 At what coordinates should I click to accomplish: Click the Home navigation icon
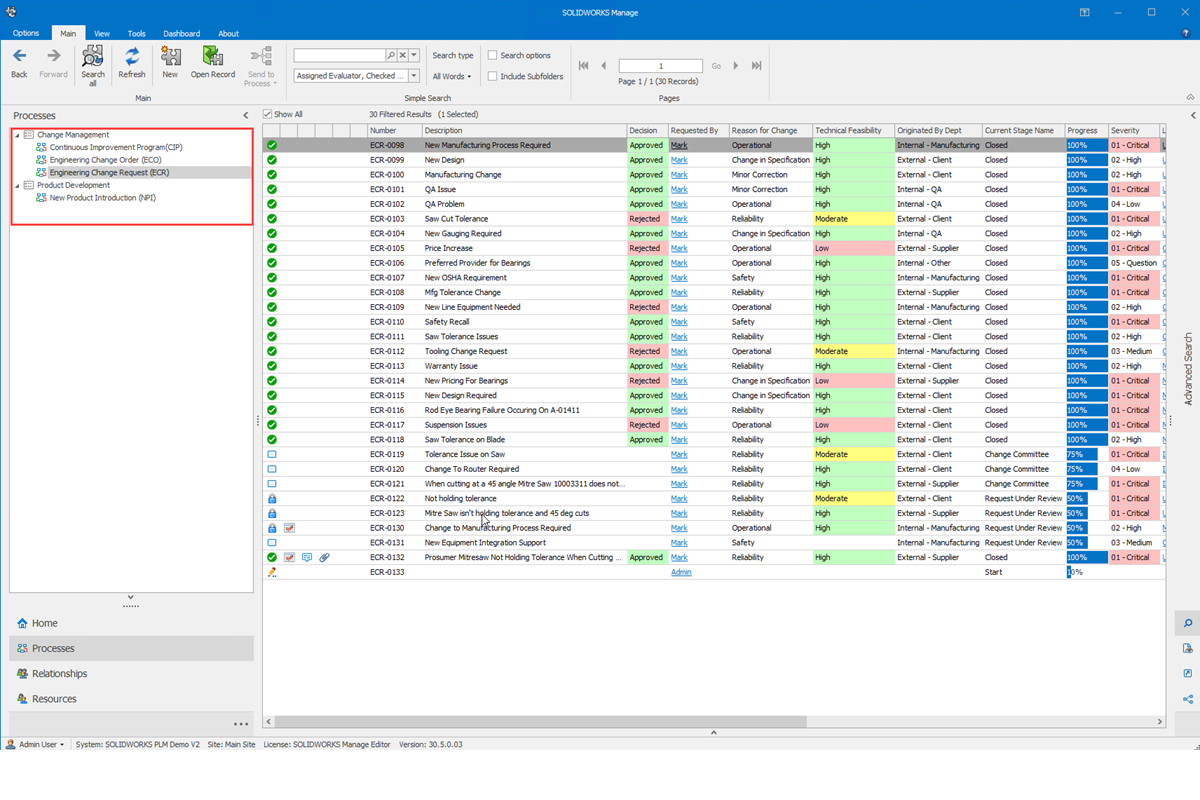coord(22,623)
